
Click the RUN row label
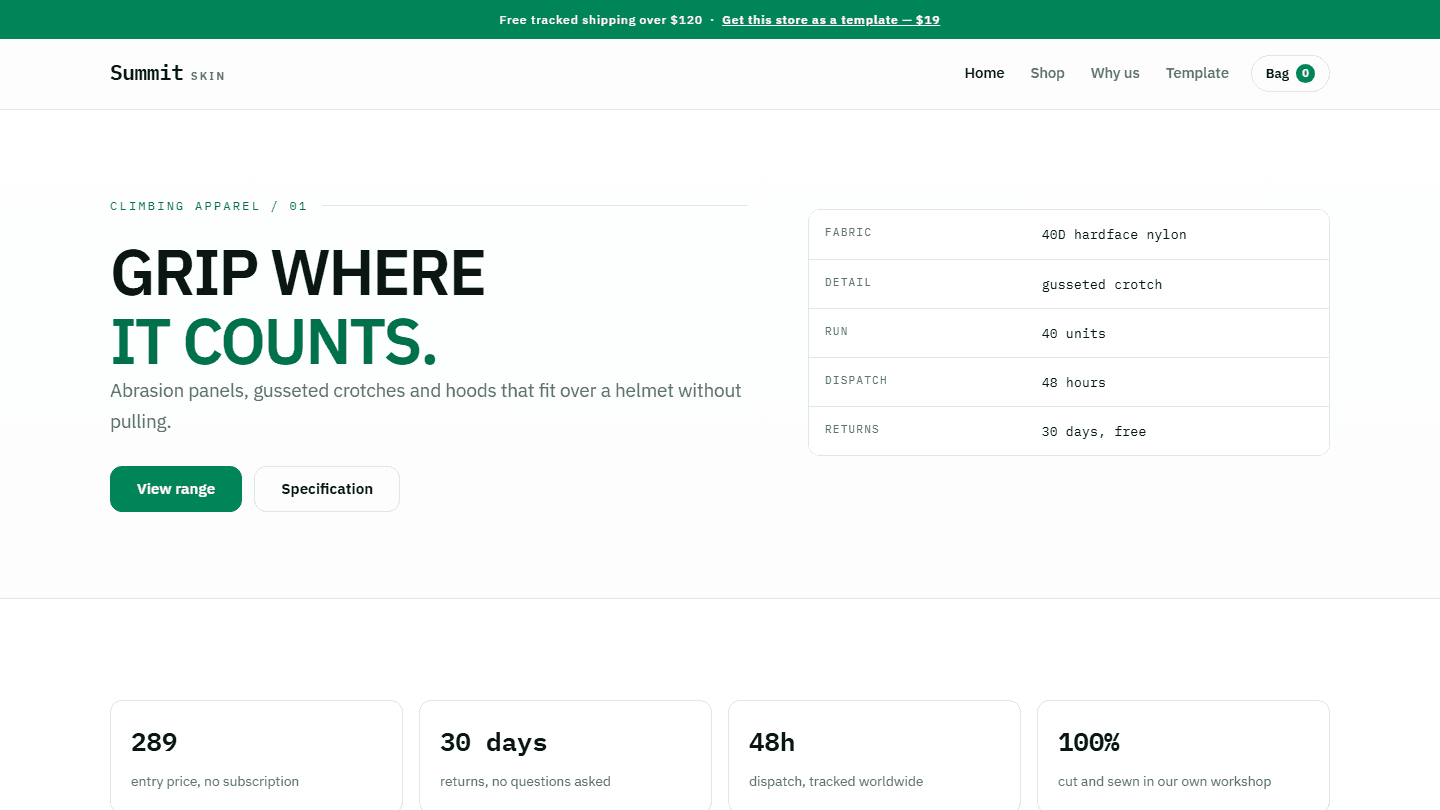tap(836, 332)
